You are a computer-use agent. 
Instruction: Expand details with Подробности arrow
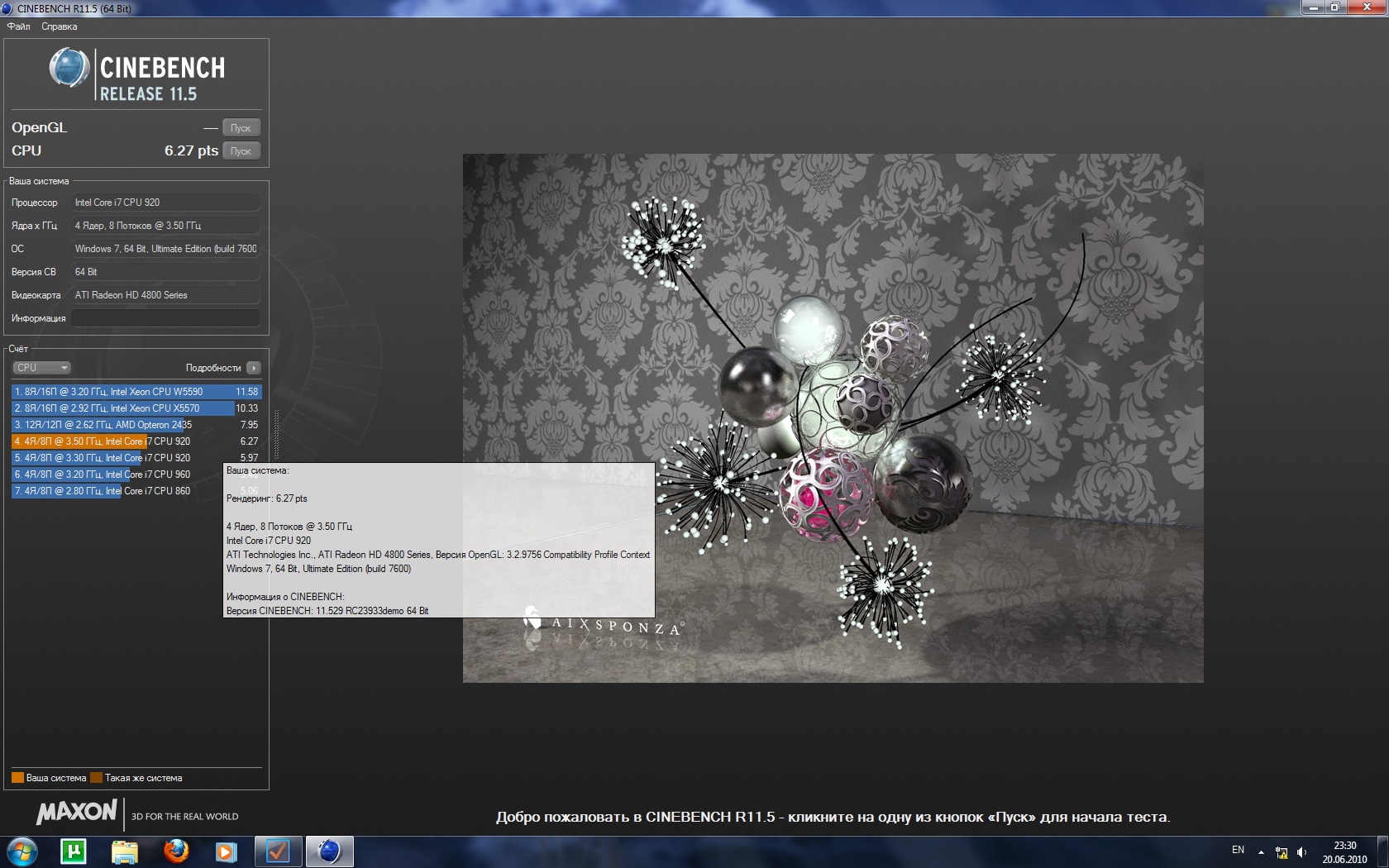click(254, 368)
